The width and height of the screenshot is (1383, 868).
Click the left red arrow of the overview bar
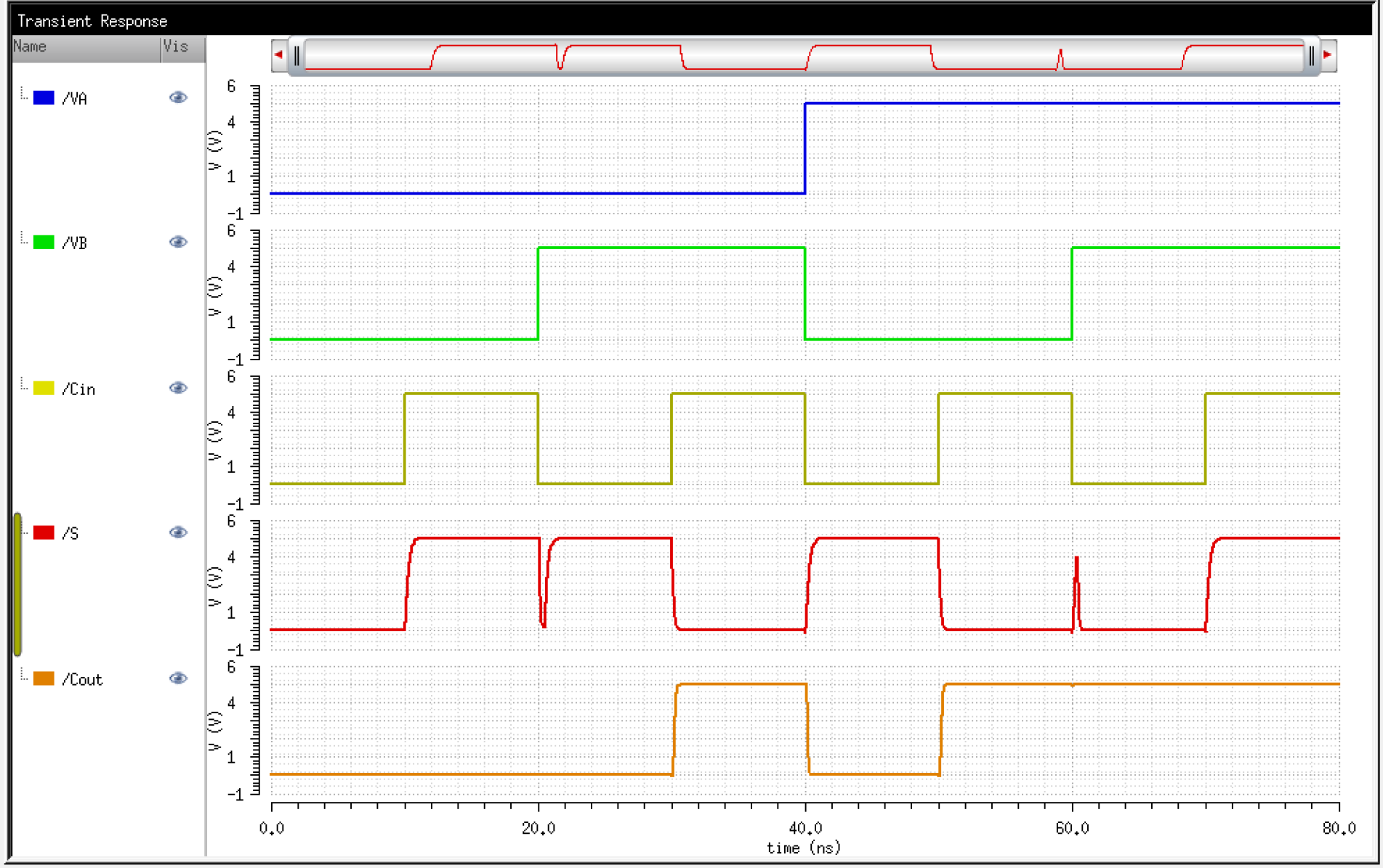pos(279,54)
